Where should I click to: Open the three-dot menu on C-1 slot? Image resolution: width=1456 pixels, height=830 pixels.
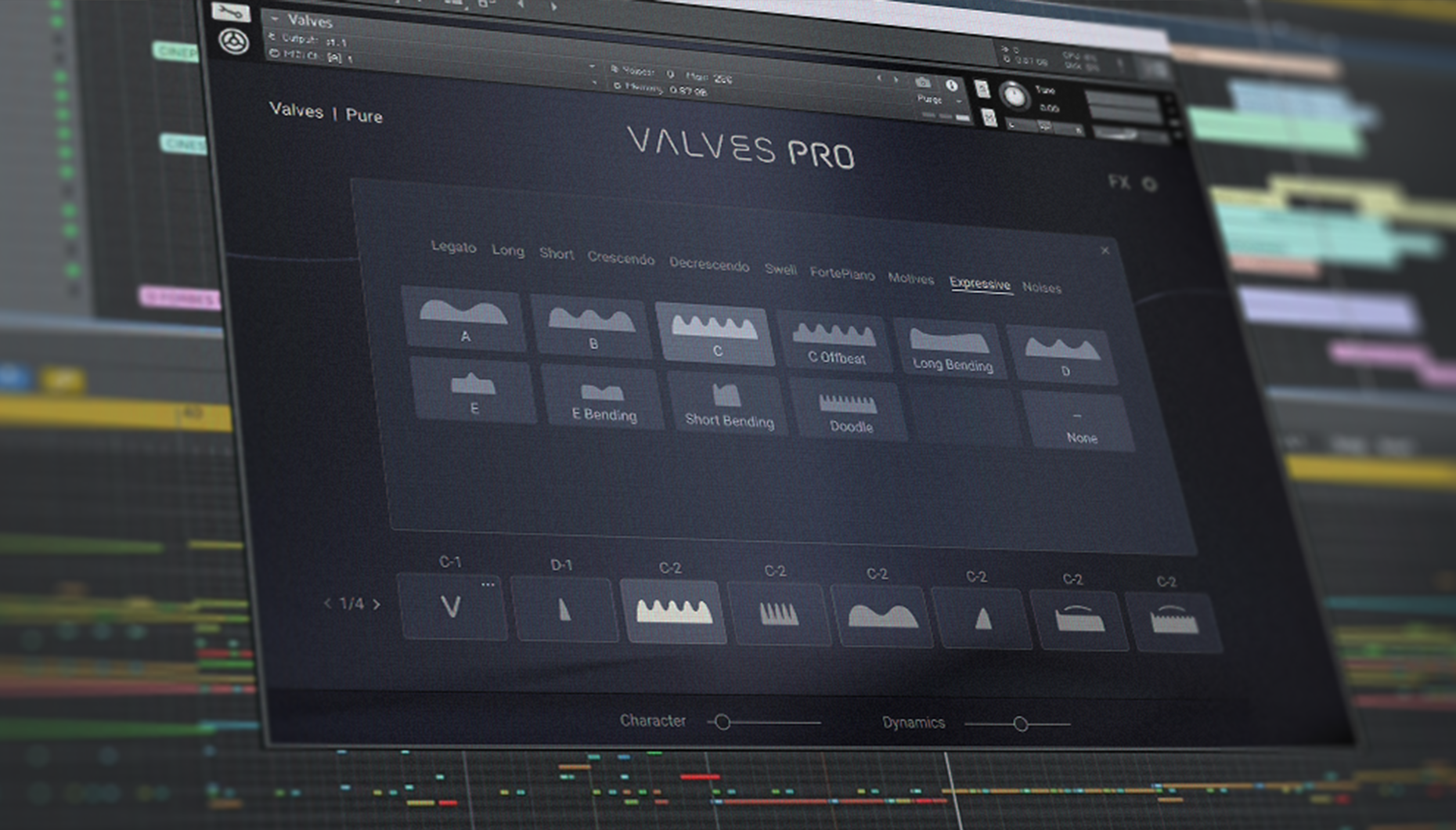488,584
